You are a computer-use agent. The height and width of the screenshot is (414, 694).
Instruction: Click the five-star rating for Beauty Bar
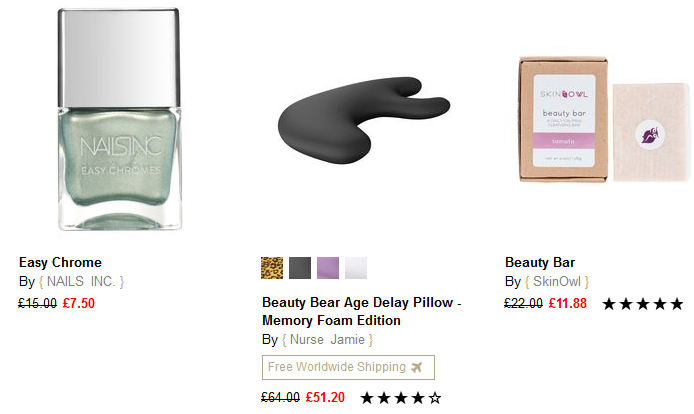pyautogui.click(x=642, y=304)
